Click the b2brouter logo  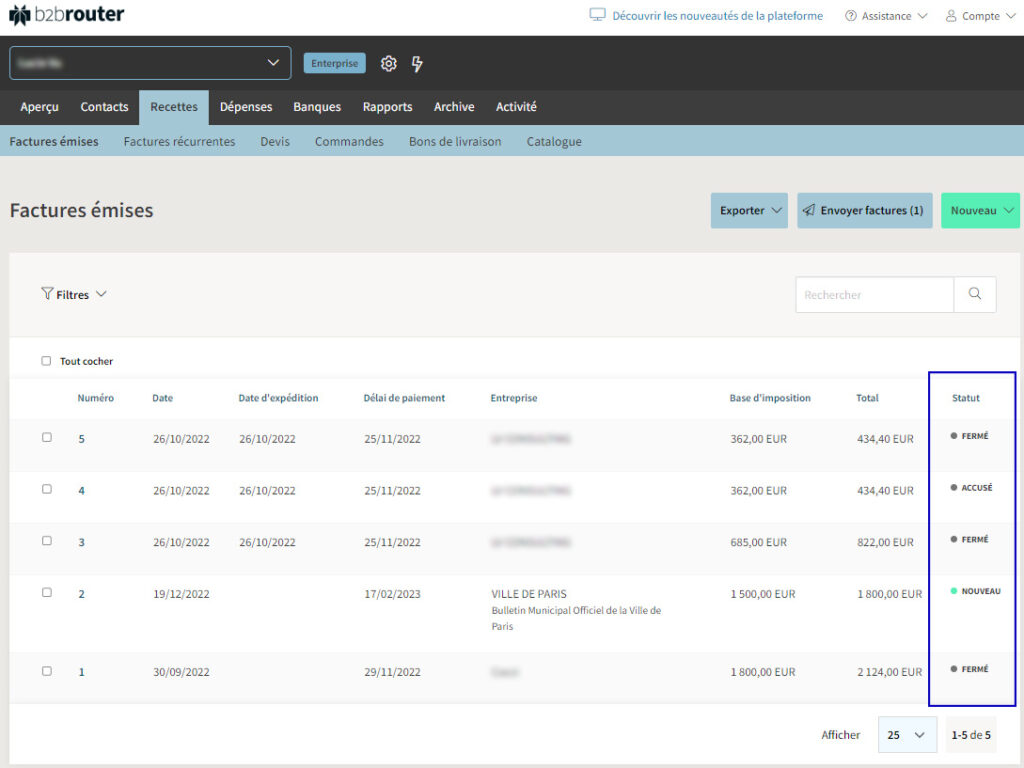67,14
